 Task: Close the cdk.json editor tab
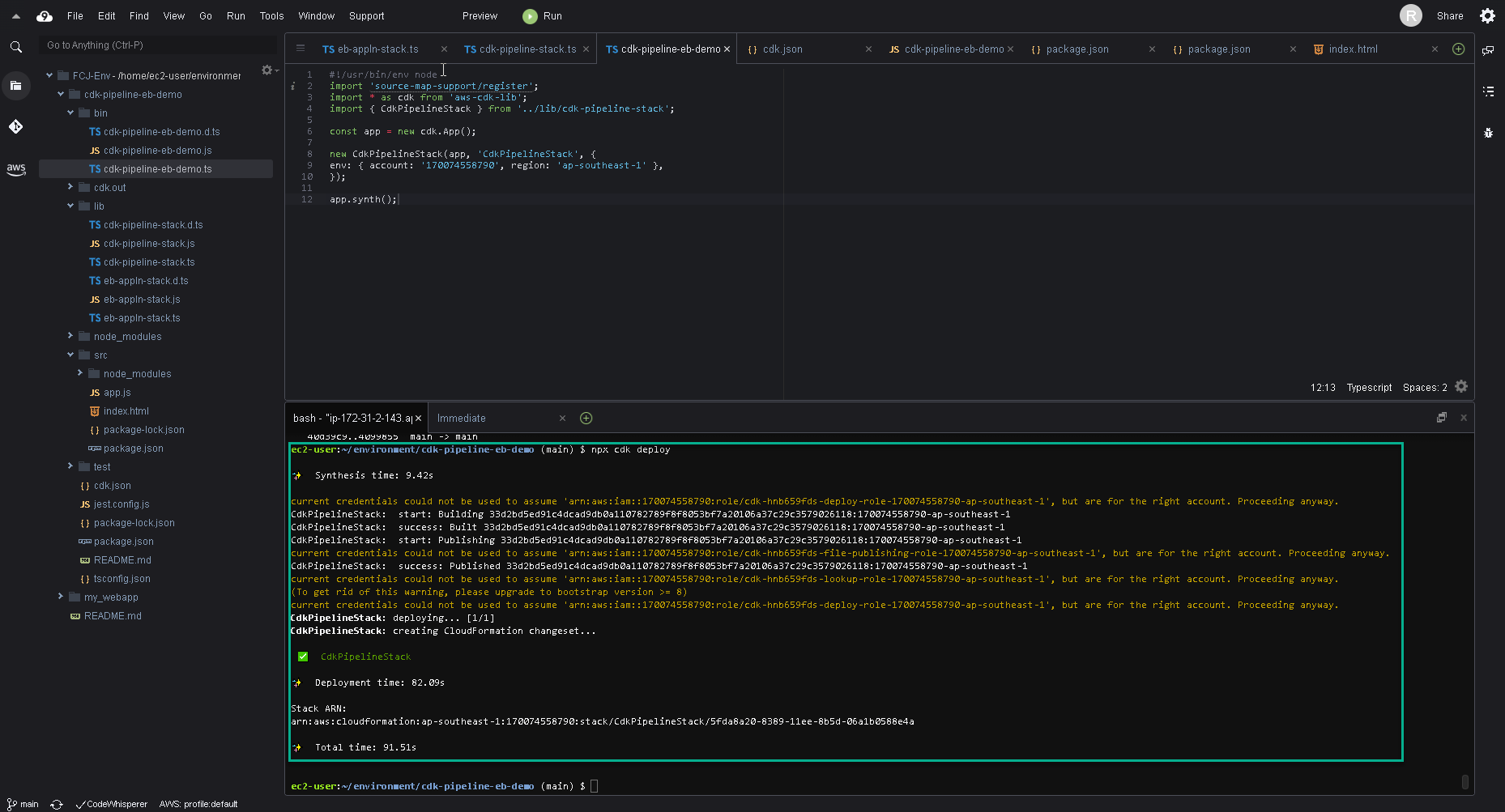point(868,49)
